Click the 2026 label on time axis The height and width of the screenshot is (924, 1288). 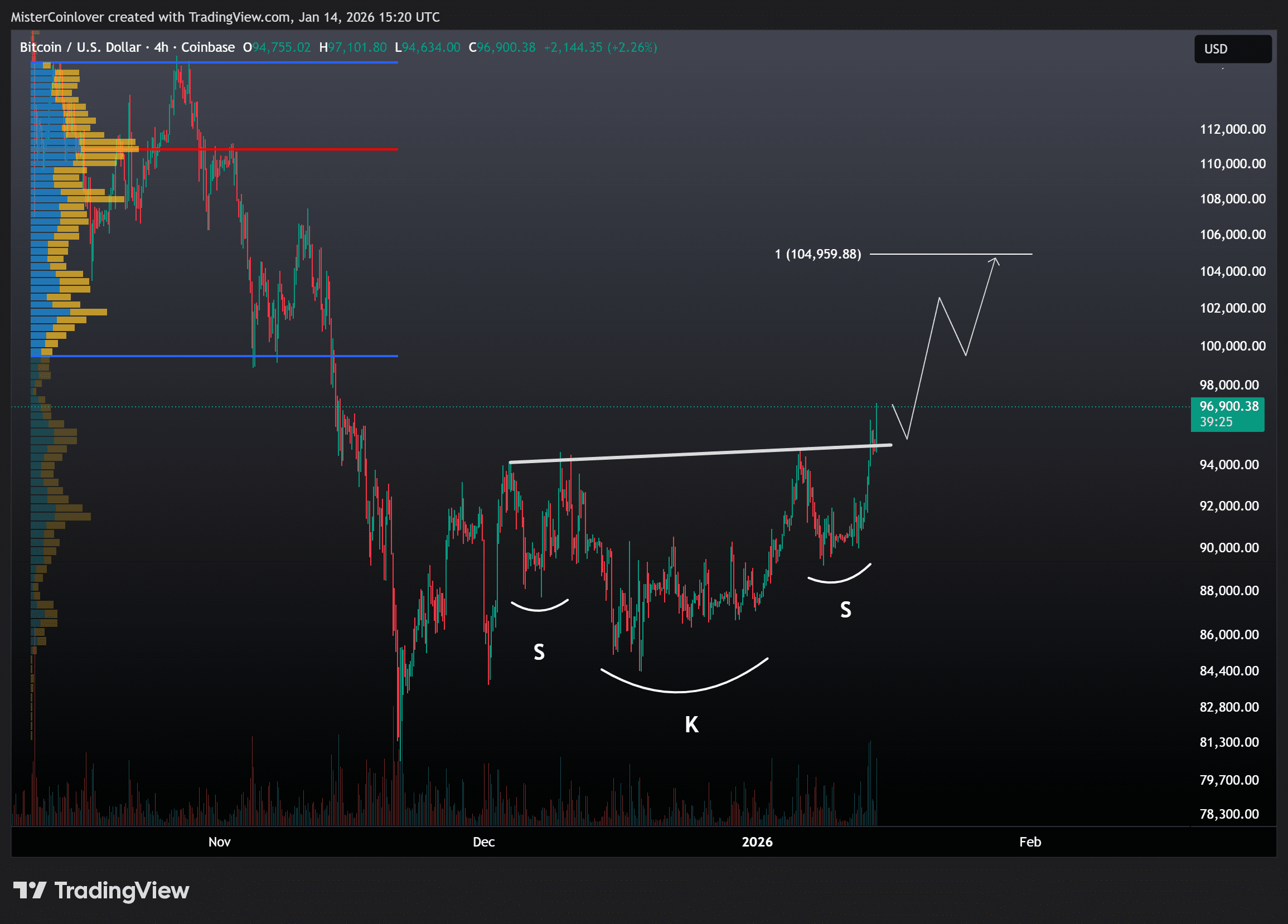(x=757, y=842)
